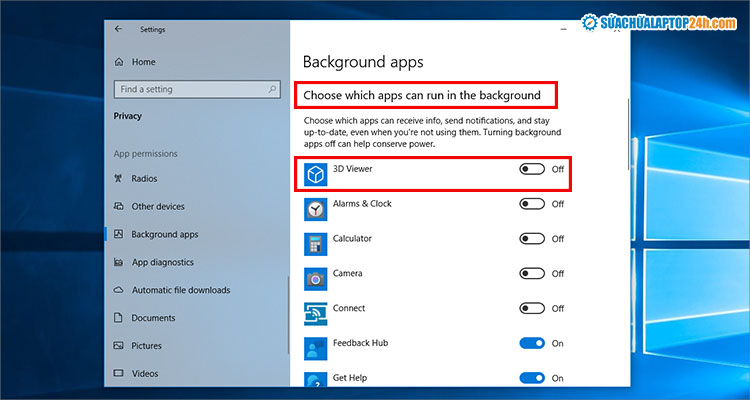The height and width of the screenshot is (400, 750).
Task: Click the main content vertical scrollbar
Action: tap(628, 134)
